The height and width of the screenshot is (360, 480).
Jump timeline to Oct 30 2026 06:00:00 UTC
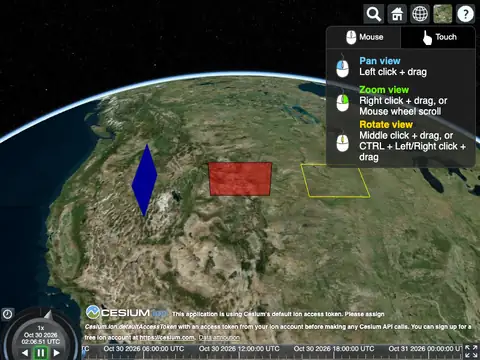click(144, 349)
